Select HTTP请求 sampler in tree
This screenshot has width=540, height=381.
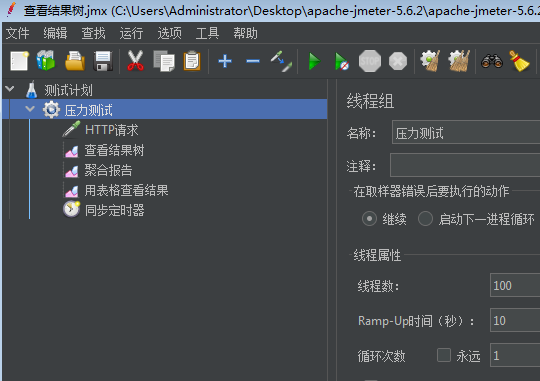tap(112, 130)
